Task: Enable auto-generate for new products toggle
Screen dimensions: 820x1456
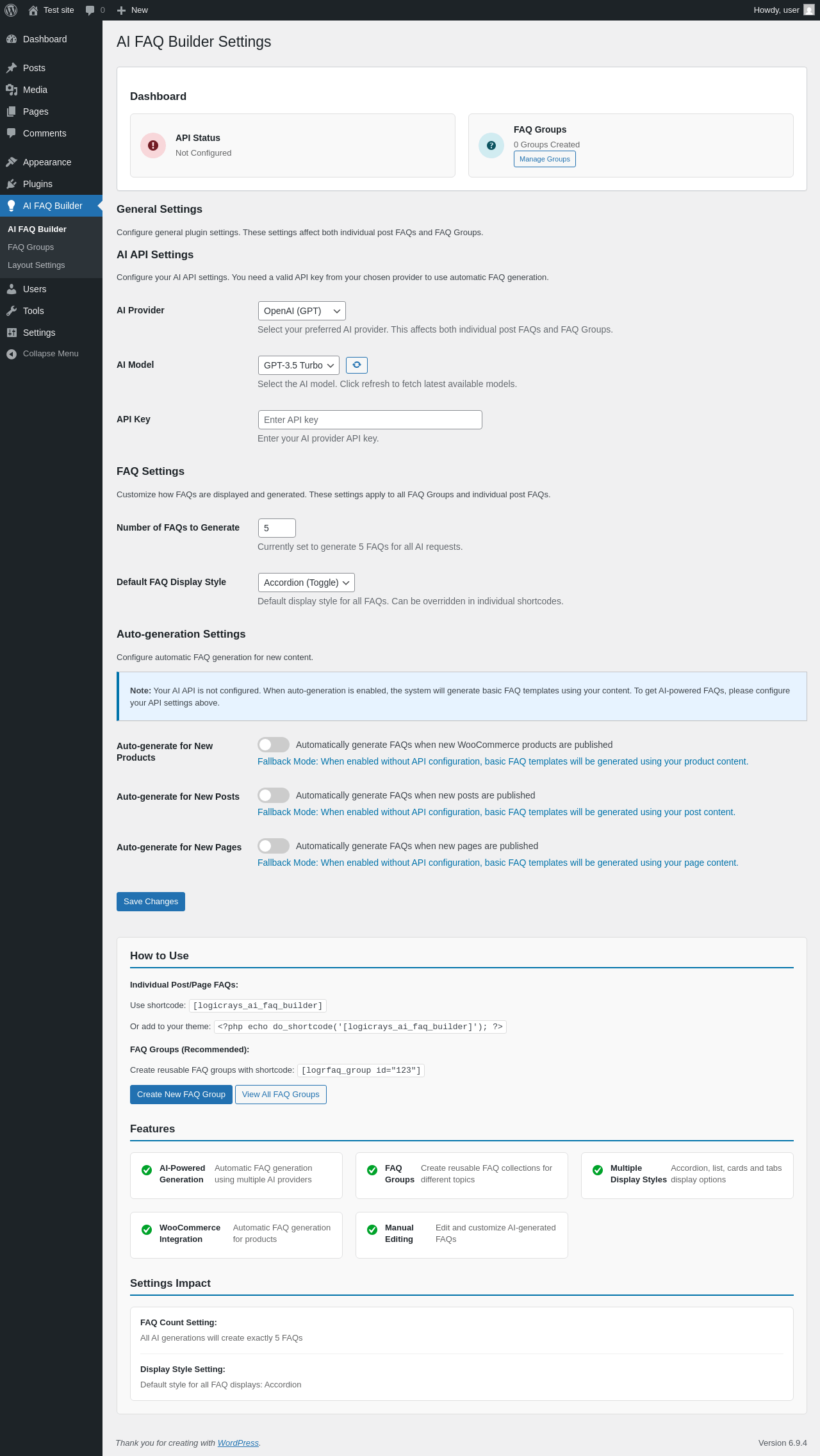Action: pyautogui.click(x=274, y=745)
